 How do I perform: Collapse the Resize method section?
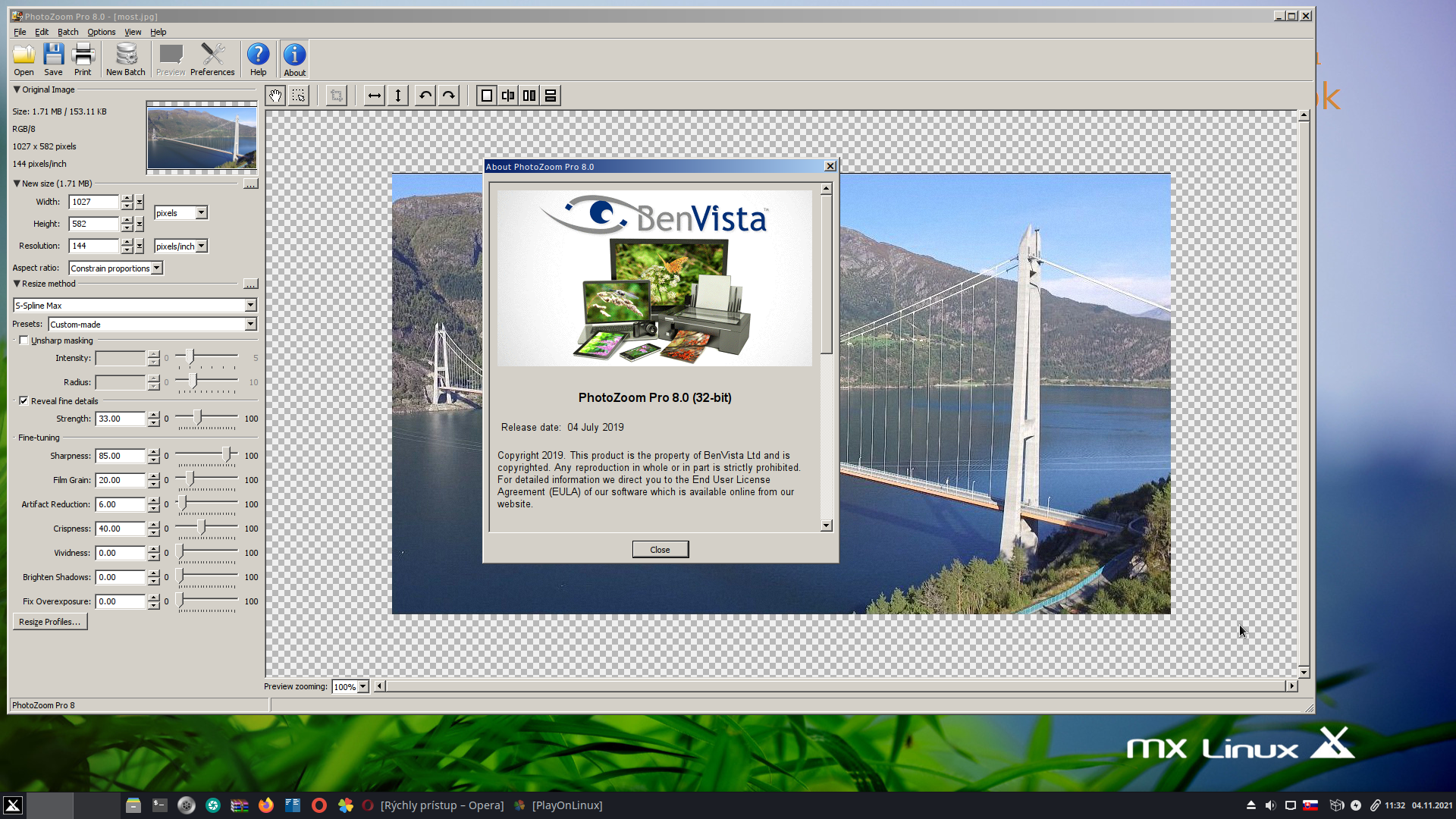(x=17, y=284)
